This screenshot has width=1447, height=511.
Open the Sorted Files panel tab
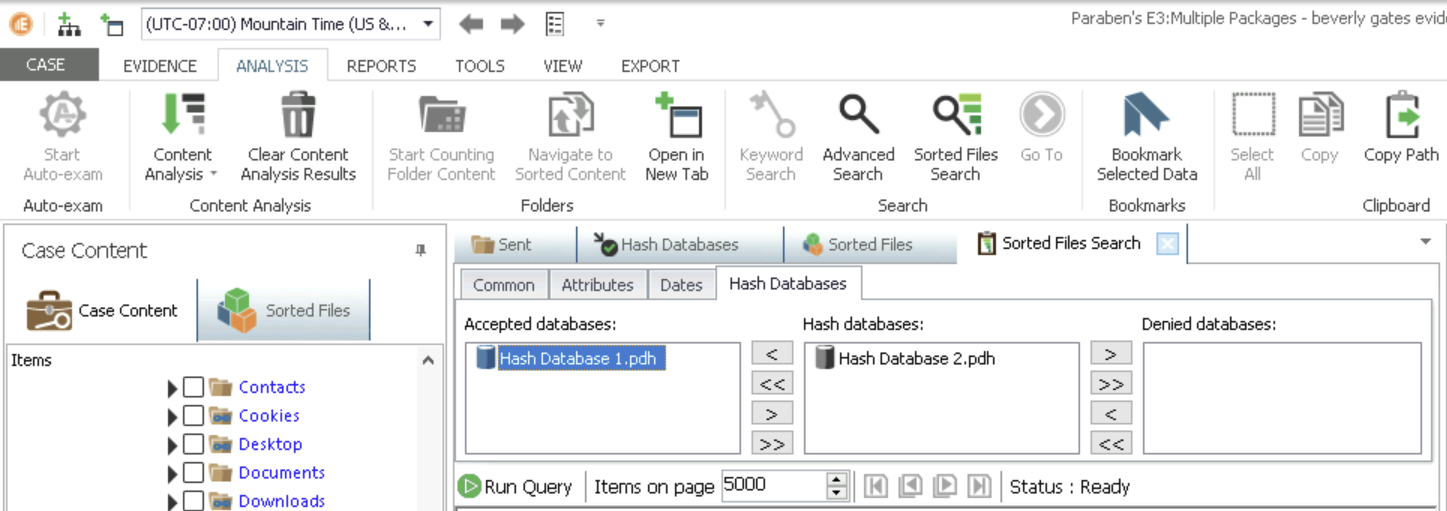pyautogui.click(x=284, y=310)
